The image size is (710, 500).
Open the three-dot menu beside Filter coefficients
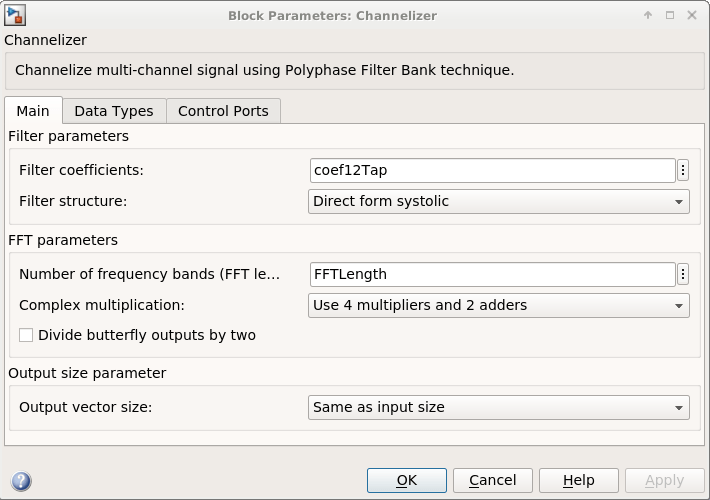(x=683, y=170)
